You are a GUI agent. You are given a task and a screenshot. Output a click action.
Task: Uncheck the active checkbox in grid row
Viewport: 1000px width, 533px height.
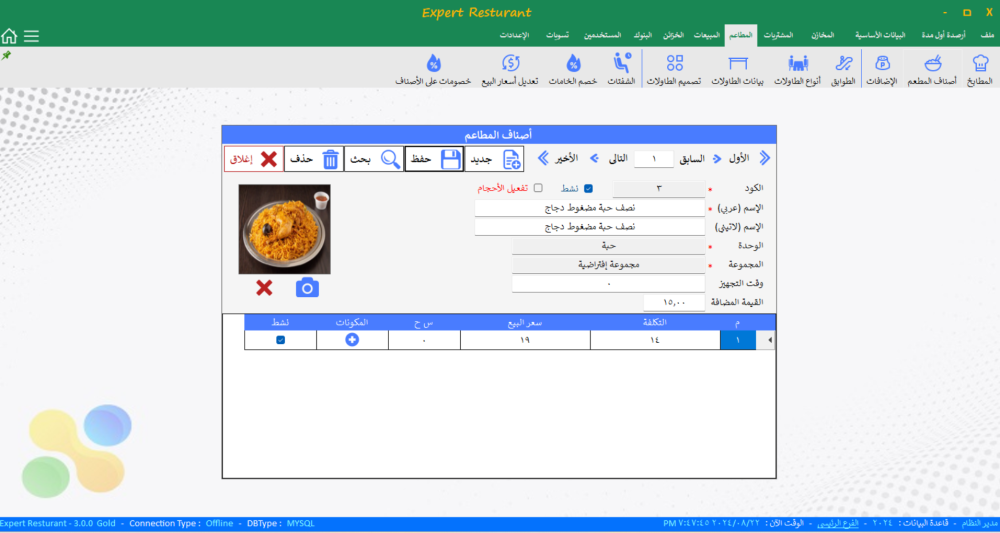(x=280, y=340)
